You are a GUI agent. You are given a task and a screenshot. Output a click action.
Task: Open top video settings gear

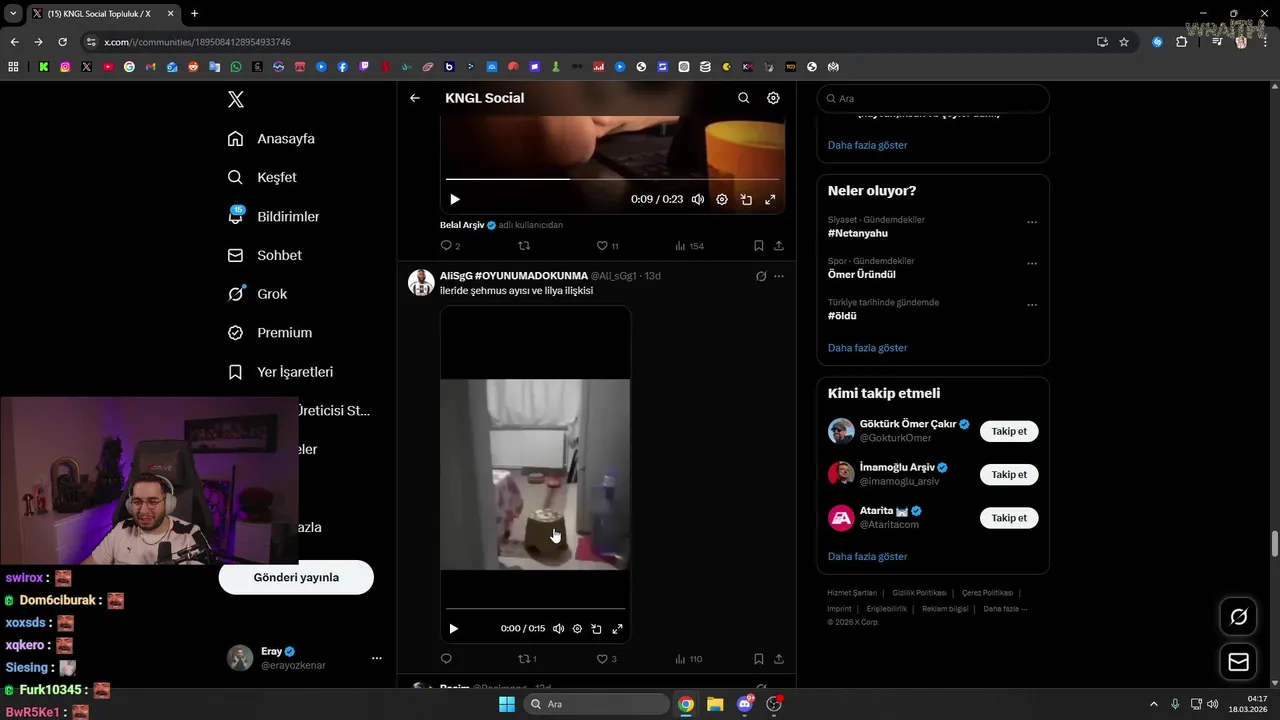tap(722, 199)
